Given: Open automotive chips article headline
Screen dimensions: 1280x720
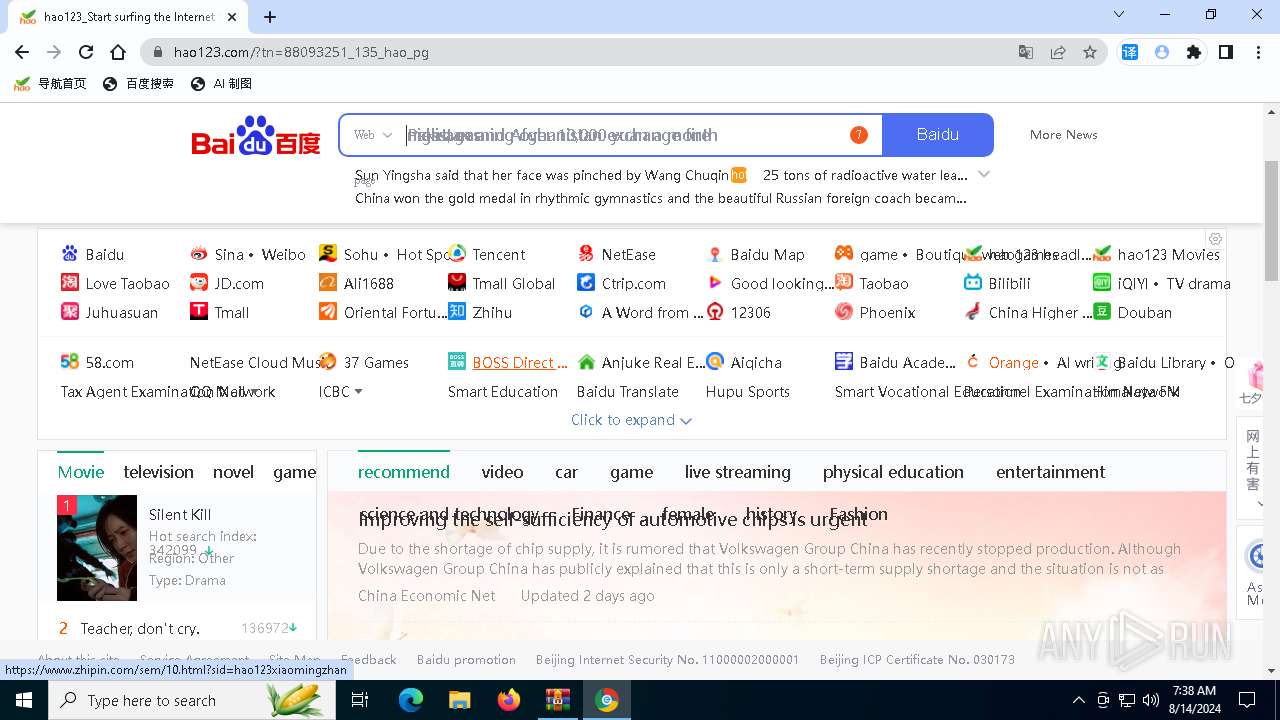Looking at the screenshot, I should 613,519.
